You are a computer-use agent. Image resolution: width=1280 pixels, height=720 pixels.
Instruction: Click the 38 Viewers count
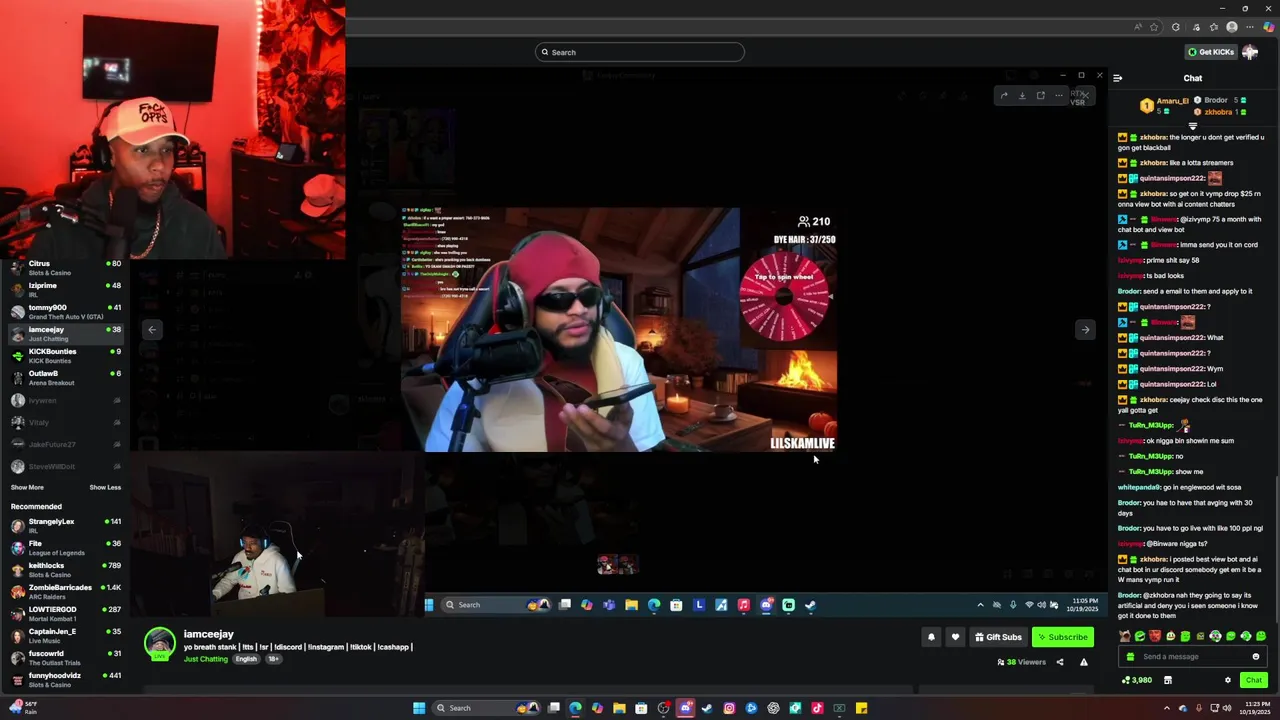[1021, 662]
